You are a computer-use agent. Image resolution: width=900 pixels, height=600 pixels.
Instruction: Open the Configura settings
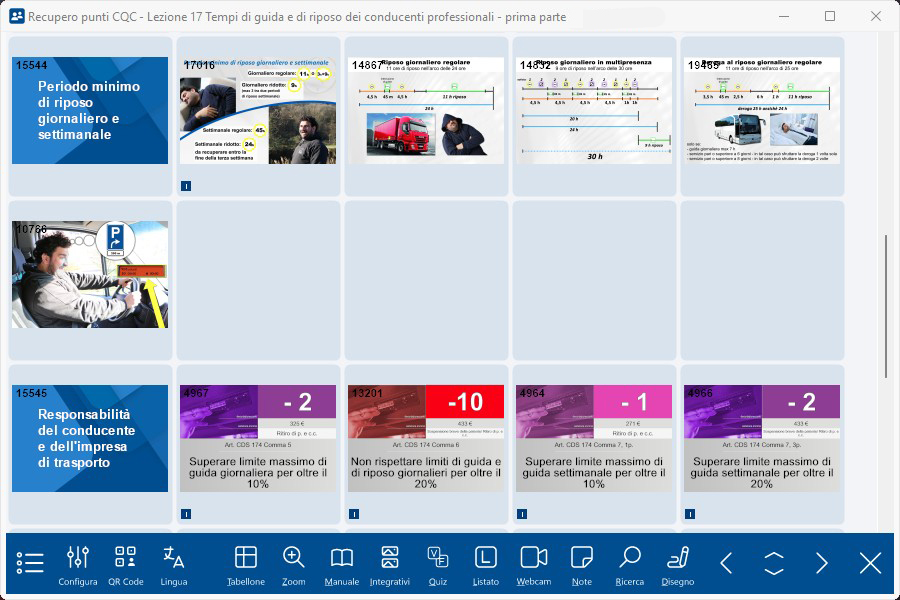click(x=77, y=566)
